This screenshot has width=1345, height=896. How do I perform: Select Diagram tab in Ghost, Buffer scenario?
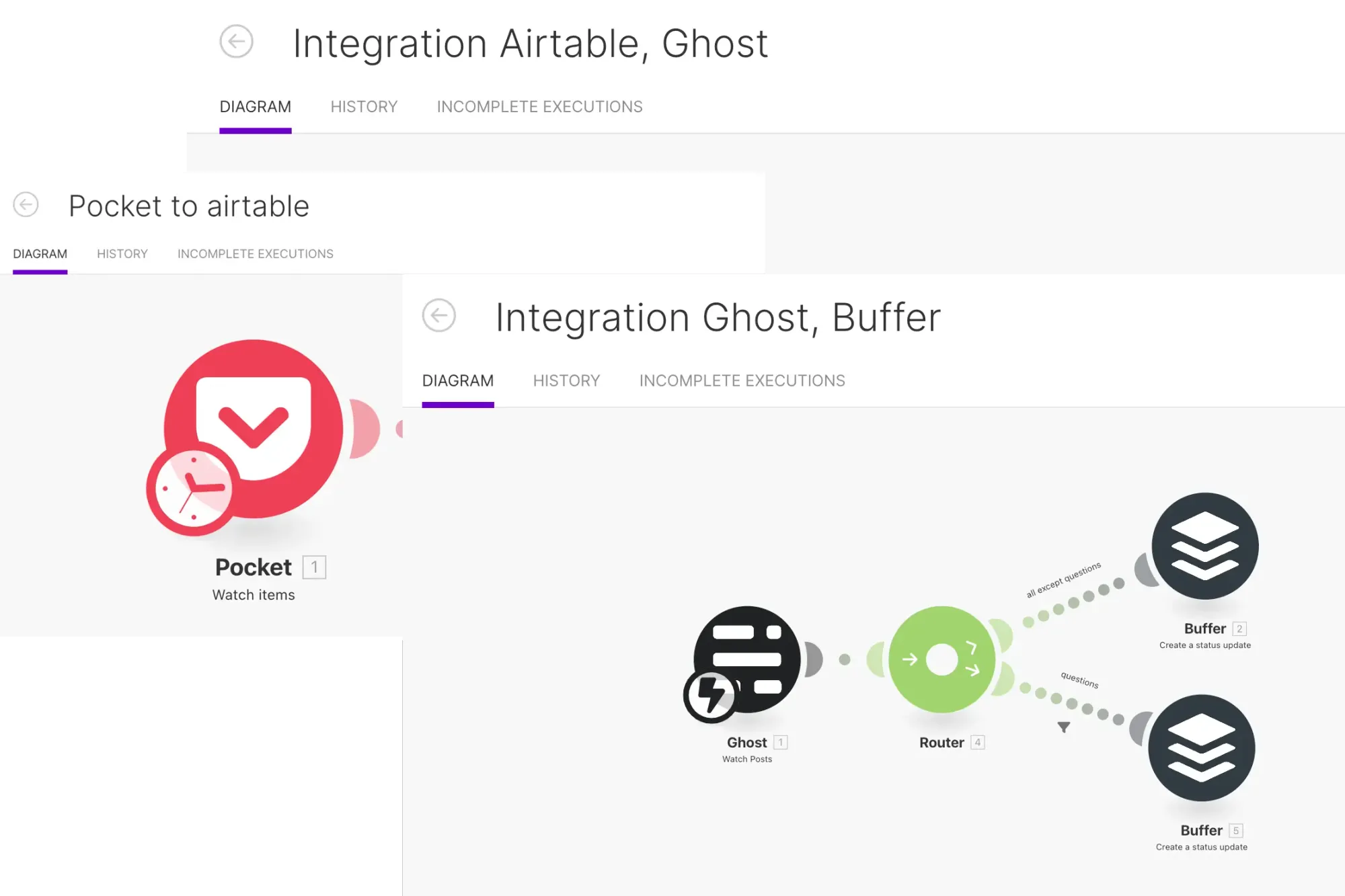coord(458,381)
